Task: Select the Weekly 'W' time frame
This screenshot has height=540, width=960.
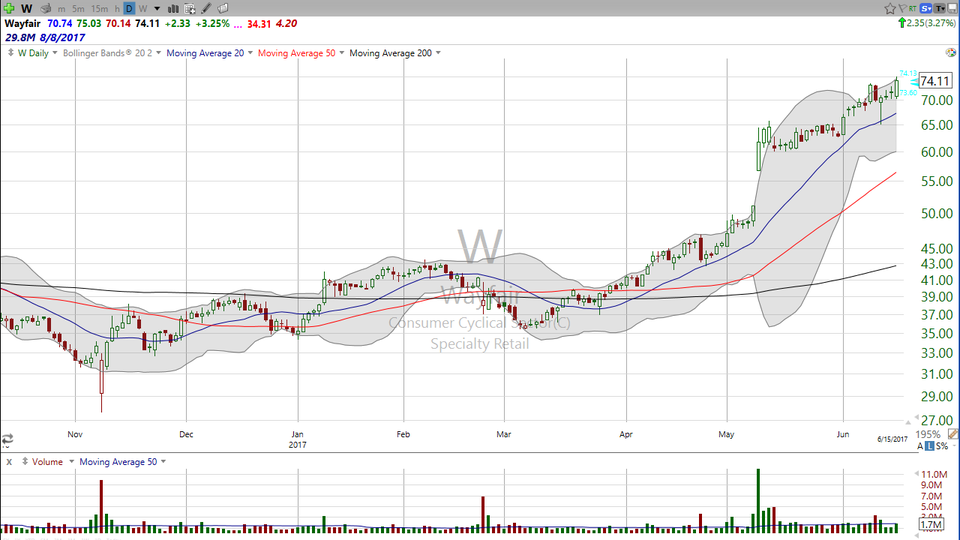Action: (x=143, y=9)
